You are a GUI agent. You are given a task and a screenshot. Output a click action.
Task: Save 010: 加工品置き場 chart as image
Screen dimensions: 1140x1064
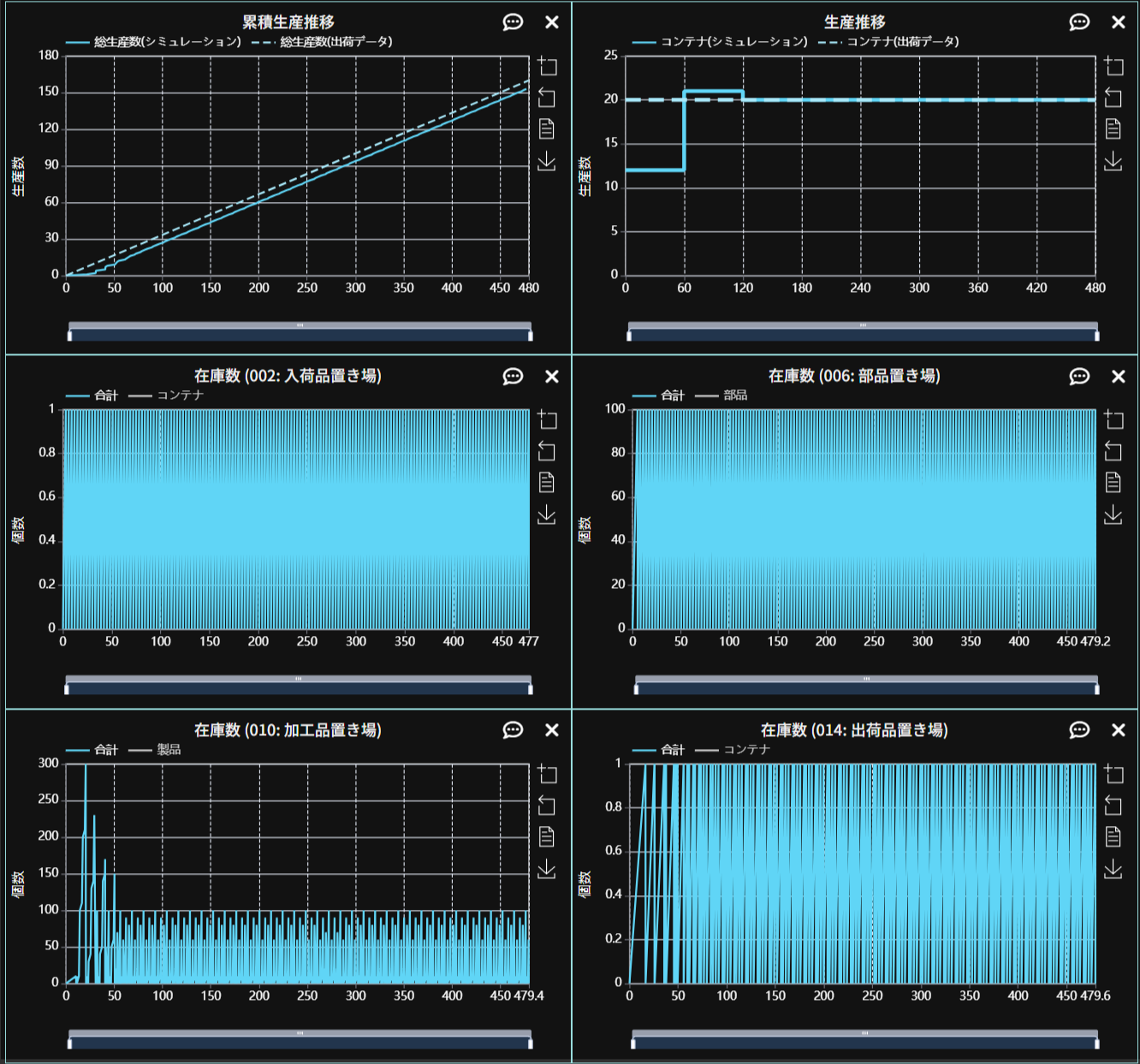pos(547,870)
